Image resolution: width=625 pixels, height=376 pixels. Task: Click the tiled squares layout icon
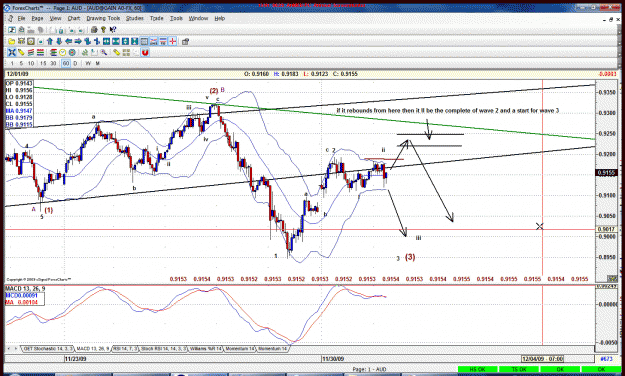click(126, 52)
